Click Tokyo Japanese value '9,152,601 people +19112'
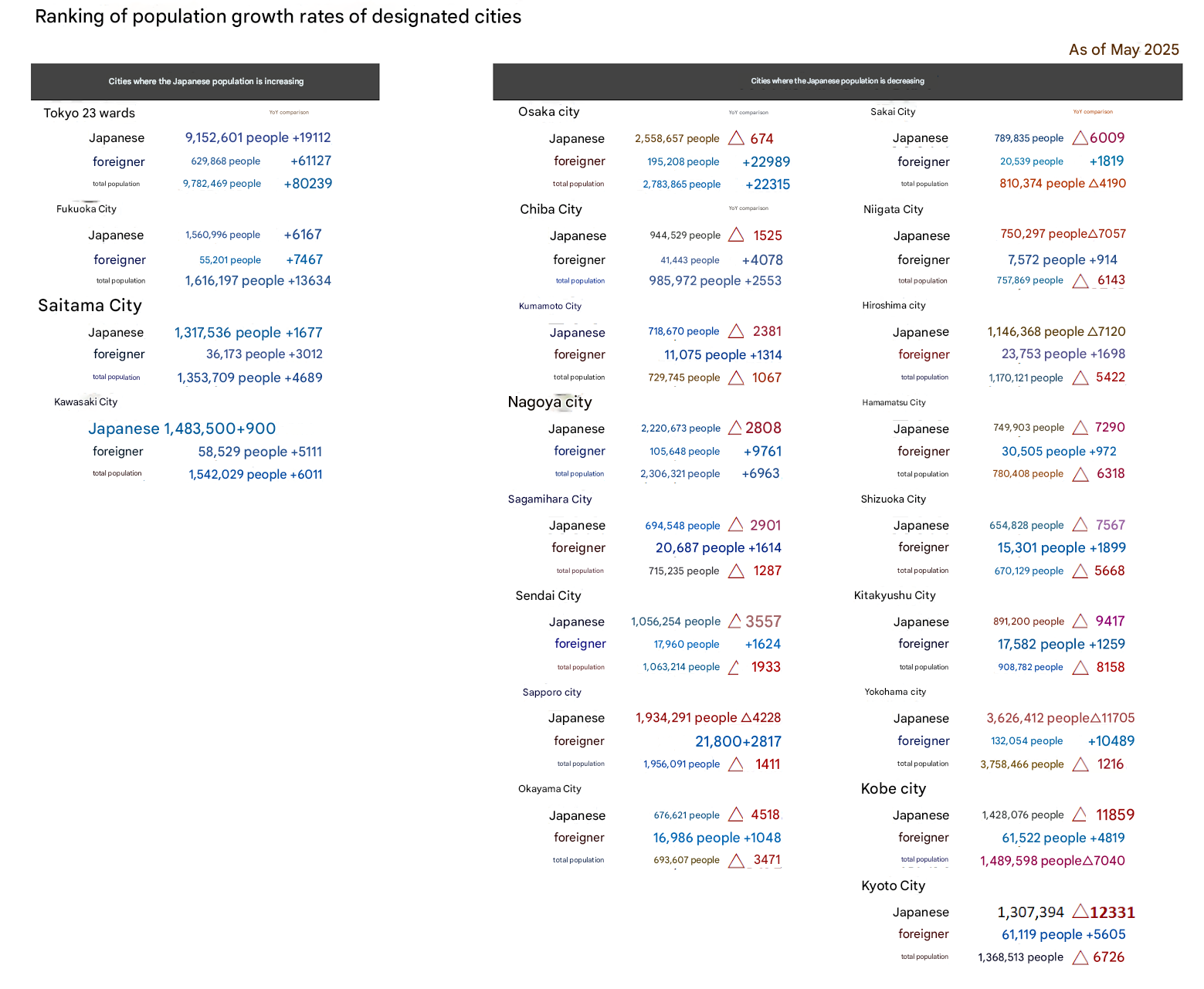 (258, 137)
